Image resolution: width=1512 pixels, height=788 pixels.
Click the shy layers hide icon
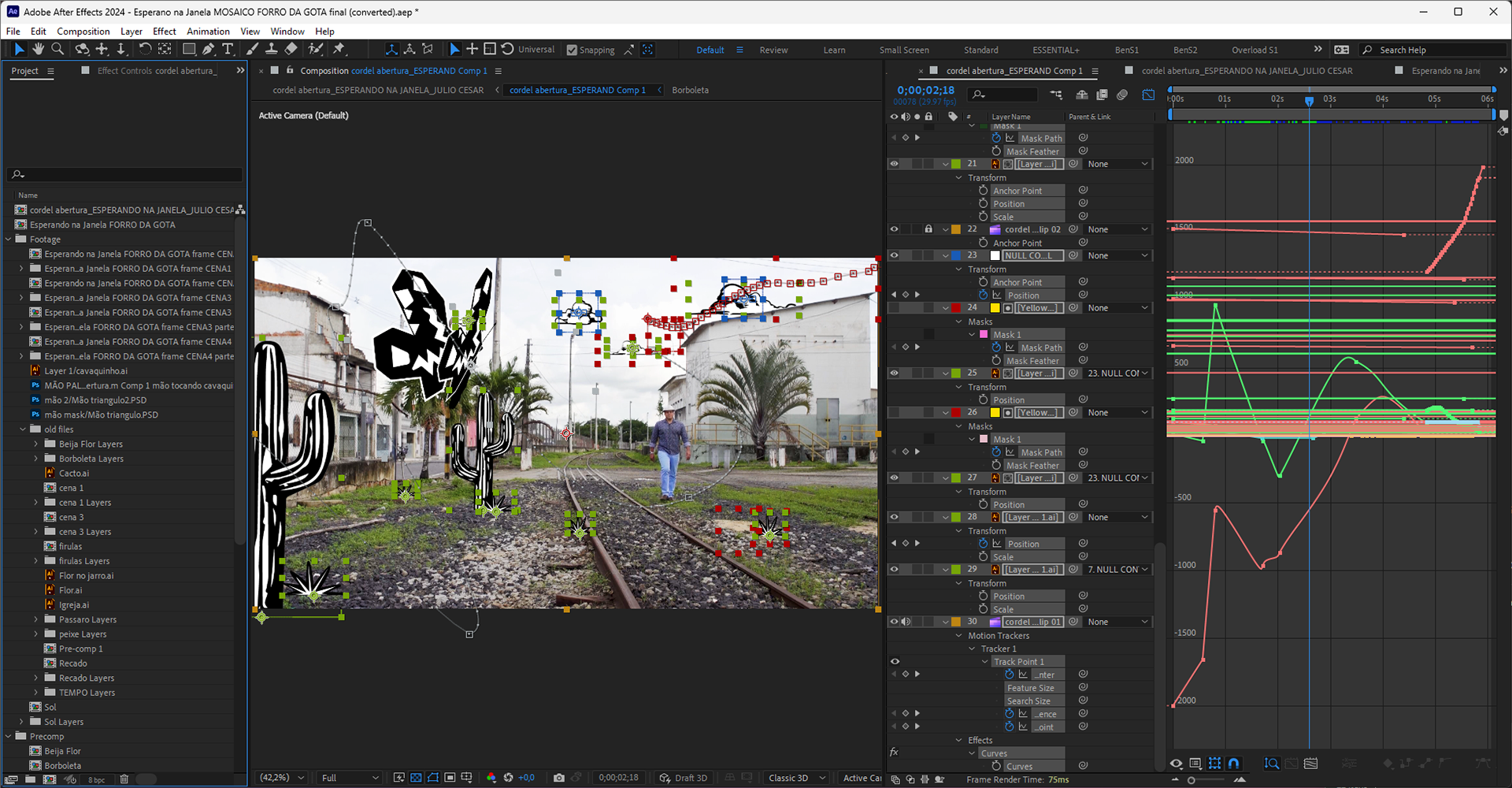pos(1082,95)
